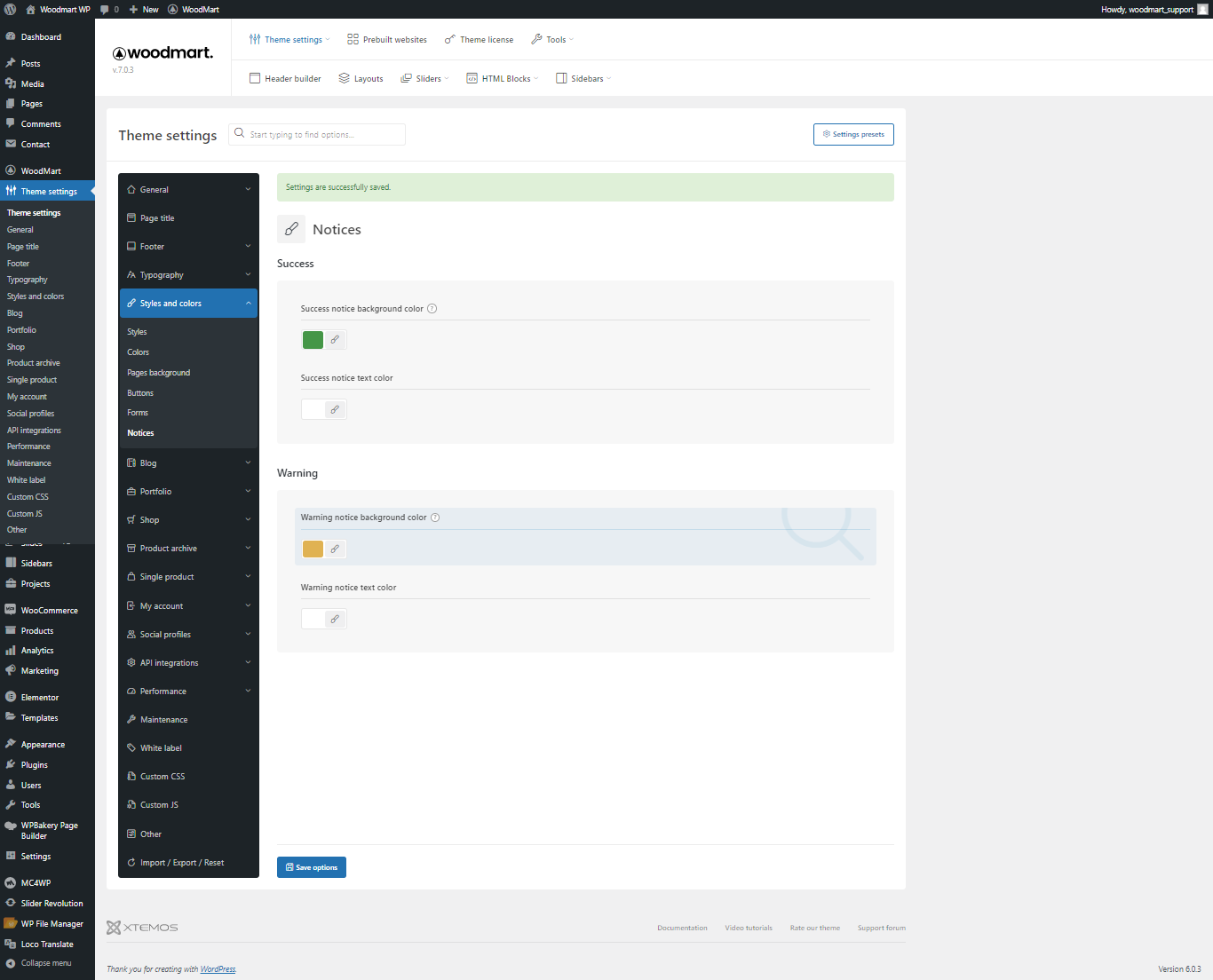Click link icon next to success background swatch

335,340
